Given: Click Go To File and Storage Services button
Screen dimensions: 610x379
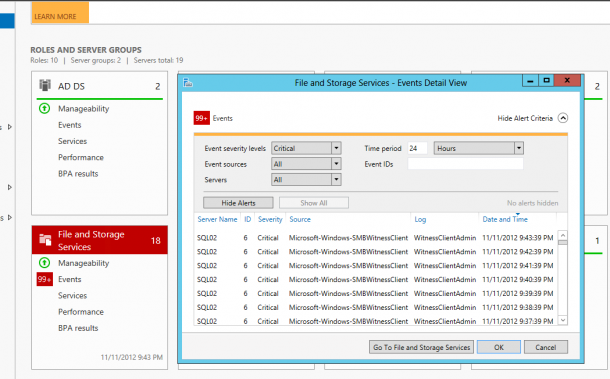Looking at the screenshot, I should (421, 347).
